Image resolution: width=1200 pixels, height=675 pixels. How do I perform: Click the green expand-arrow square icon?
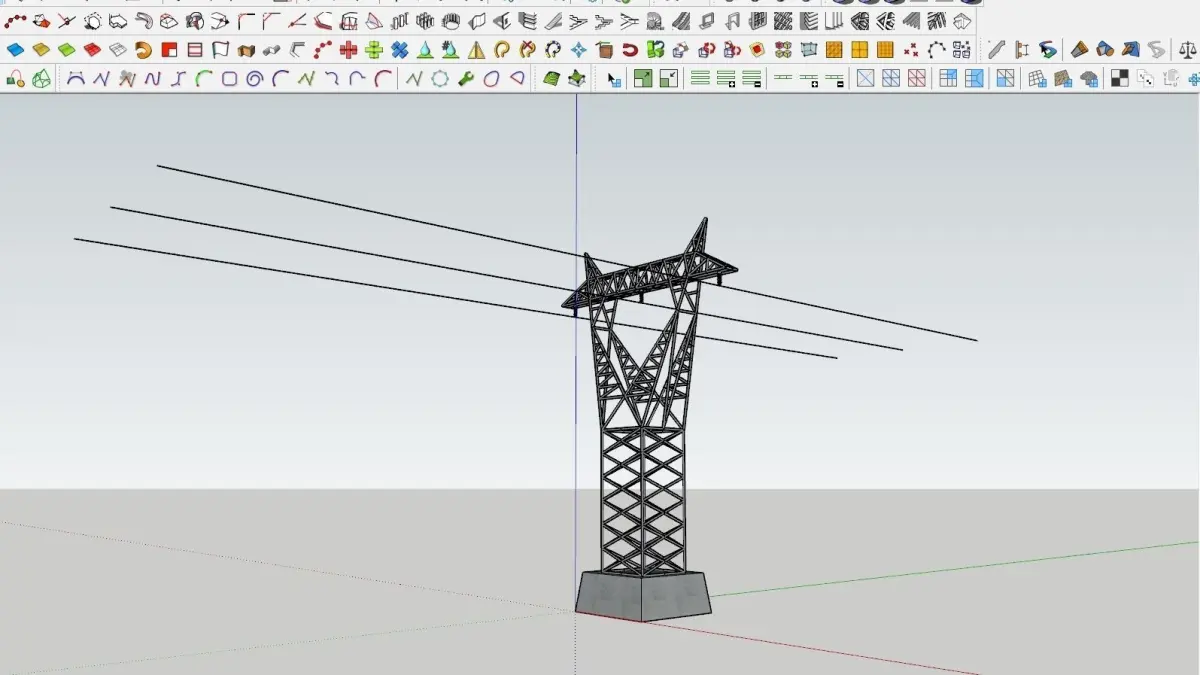coord(643,78)
